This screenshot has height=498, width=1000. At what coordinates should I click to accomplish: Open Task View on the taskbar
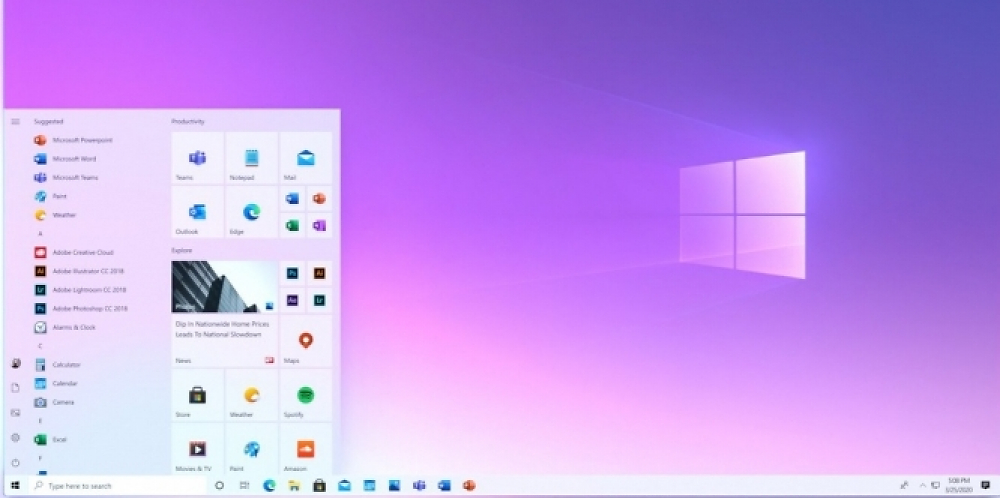[244, 486]
